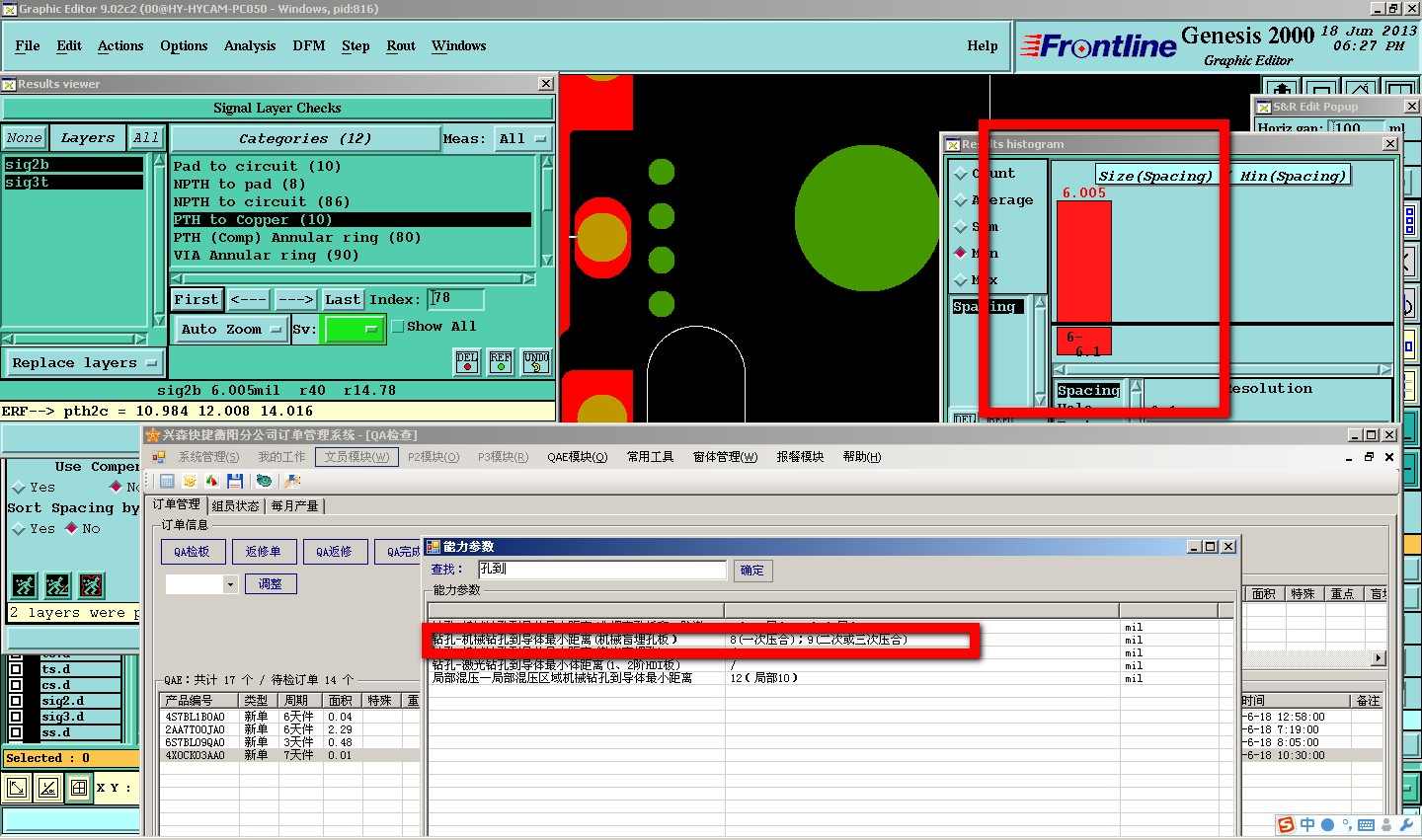This screenshot has width=1422, height=840.
Task: Click the colorful chart icon in order system toolbar
Action: tap(212, 481)
